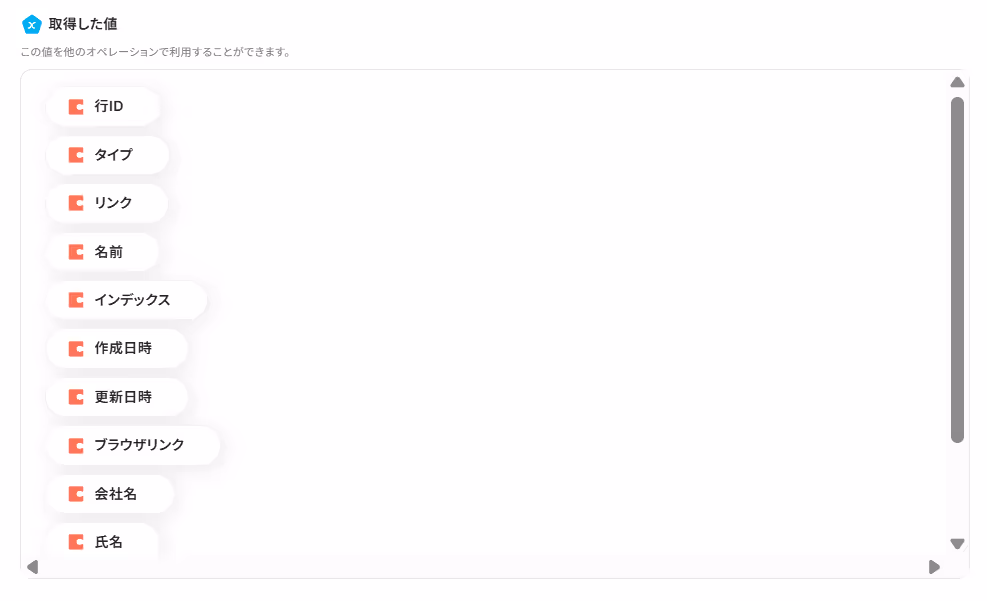Click the Coda icon beside 更新日時
The height and width of the screenshot is (601, 987).
pos(76,397)
